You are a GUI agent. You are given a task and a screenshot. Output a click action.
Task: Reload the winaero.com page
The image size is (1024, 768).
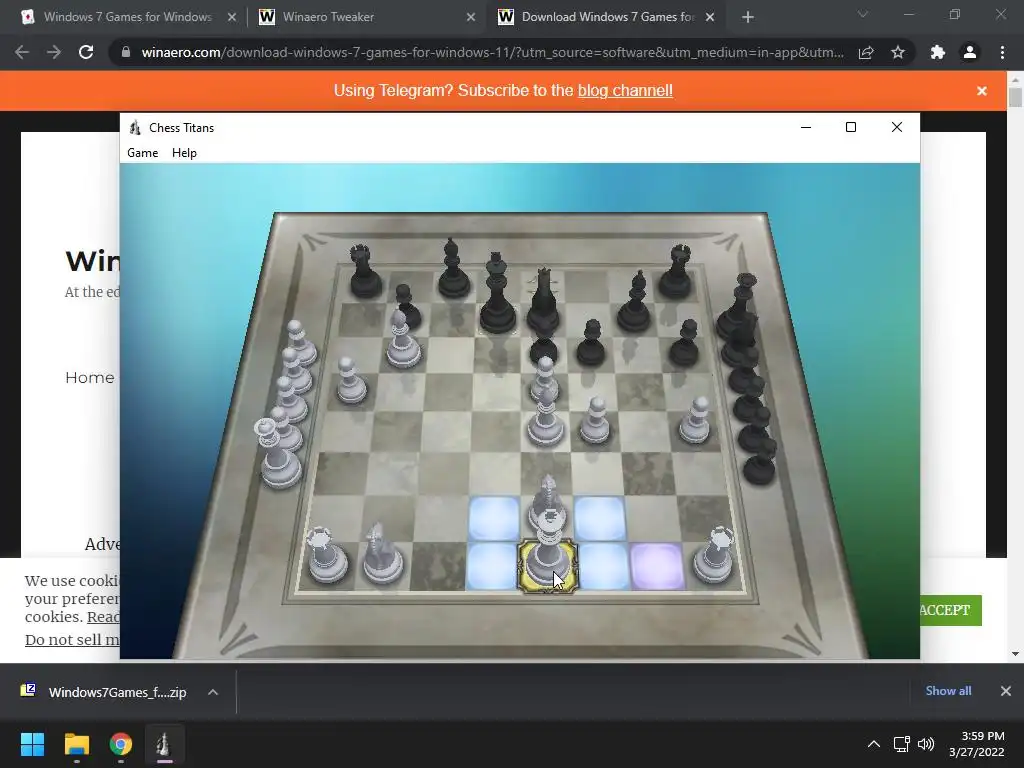click(x=86, y=52)
